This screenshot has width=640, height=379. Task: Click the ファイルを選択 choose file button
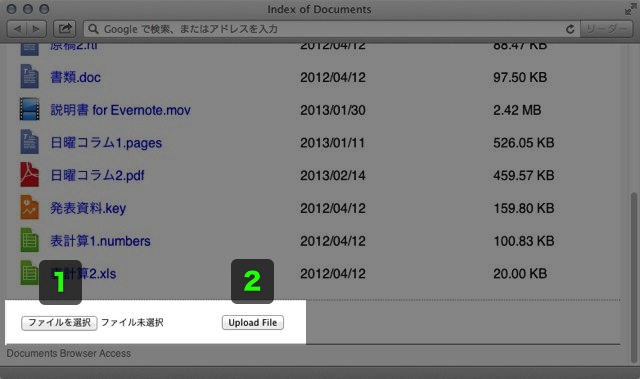tap(59, 323)
